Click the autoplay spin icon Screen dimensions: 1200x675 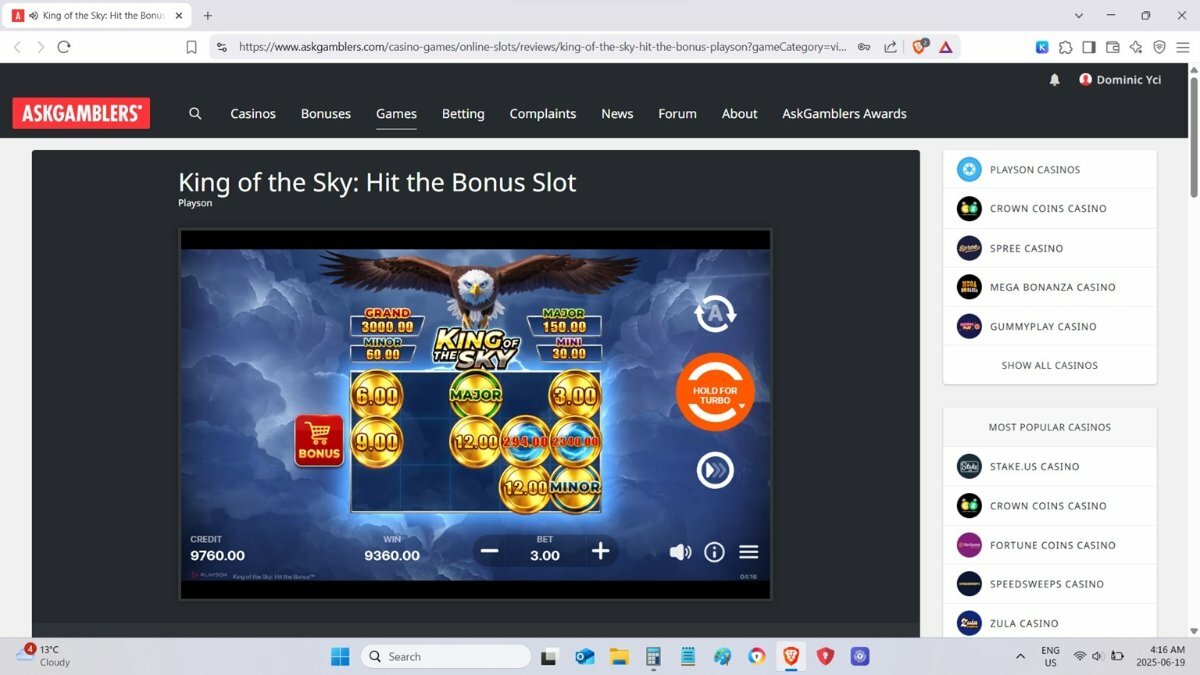coord(715,314)
